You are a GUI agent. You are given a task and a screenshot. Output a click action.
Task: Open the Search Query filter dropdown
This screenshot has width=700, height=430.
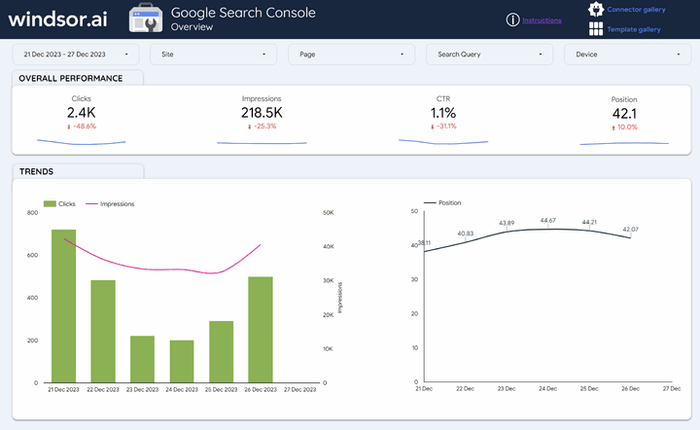coord(489,54)
